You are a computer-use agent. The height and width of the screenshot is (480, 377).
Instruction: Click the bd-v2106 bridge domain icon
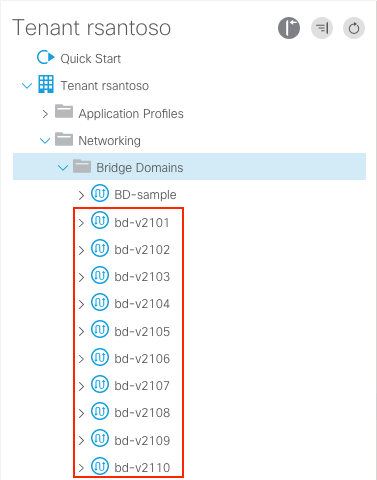[100, 357]
